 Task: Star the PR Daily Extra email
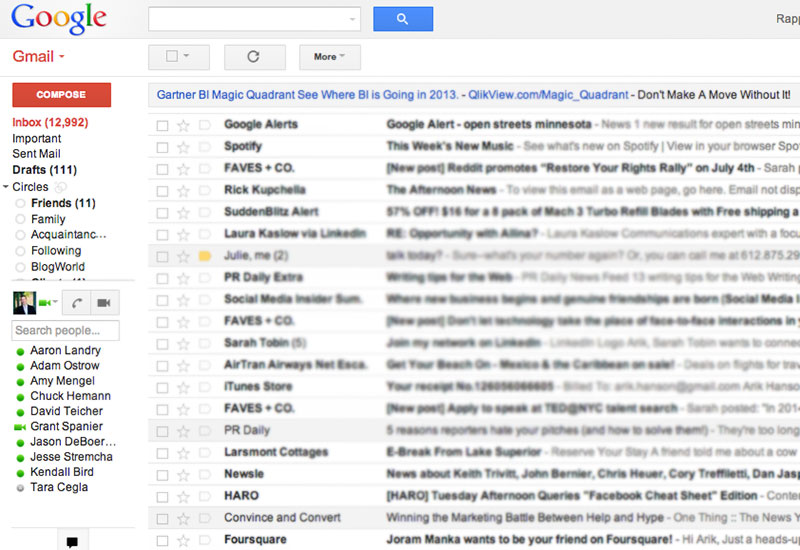point(183,278)
